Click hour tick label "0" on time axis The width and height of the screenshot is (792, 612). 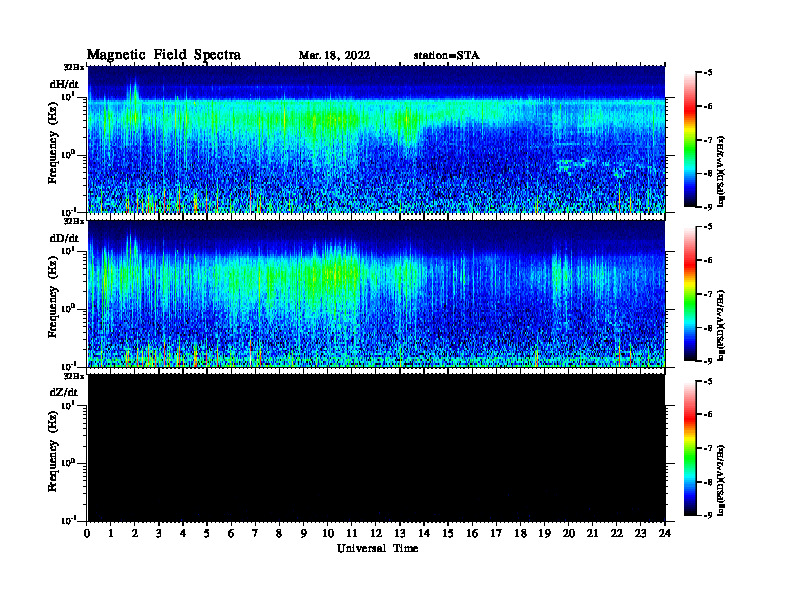[87, 534]
